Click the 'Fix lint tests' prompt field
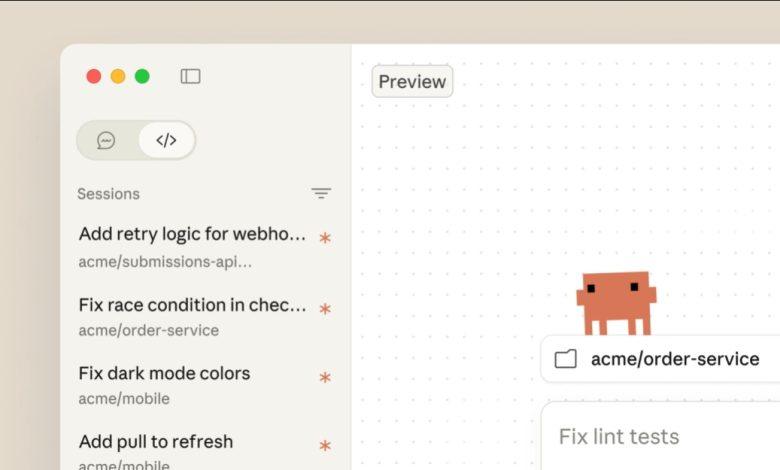Image resolution: width=780 pixels, height=470 pixels. (660, 436)
